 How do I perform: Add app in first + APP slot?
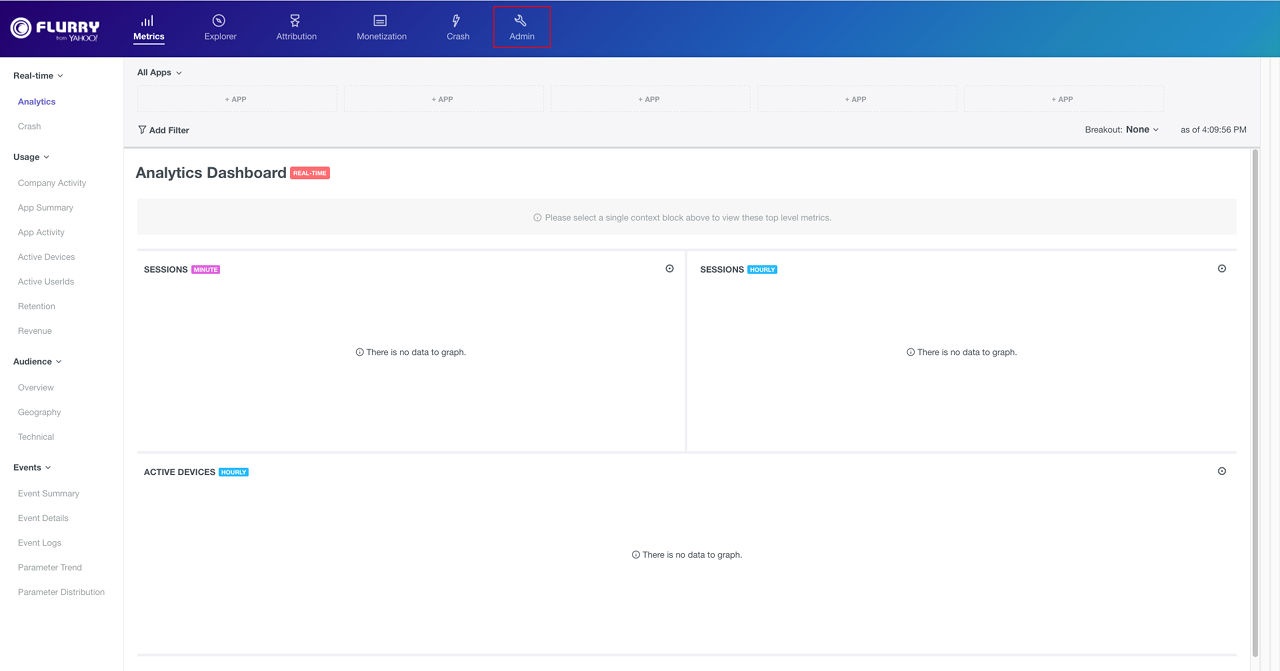(x=236, y=99)
